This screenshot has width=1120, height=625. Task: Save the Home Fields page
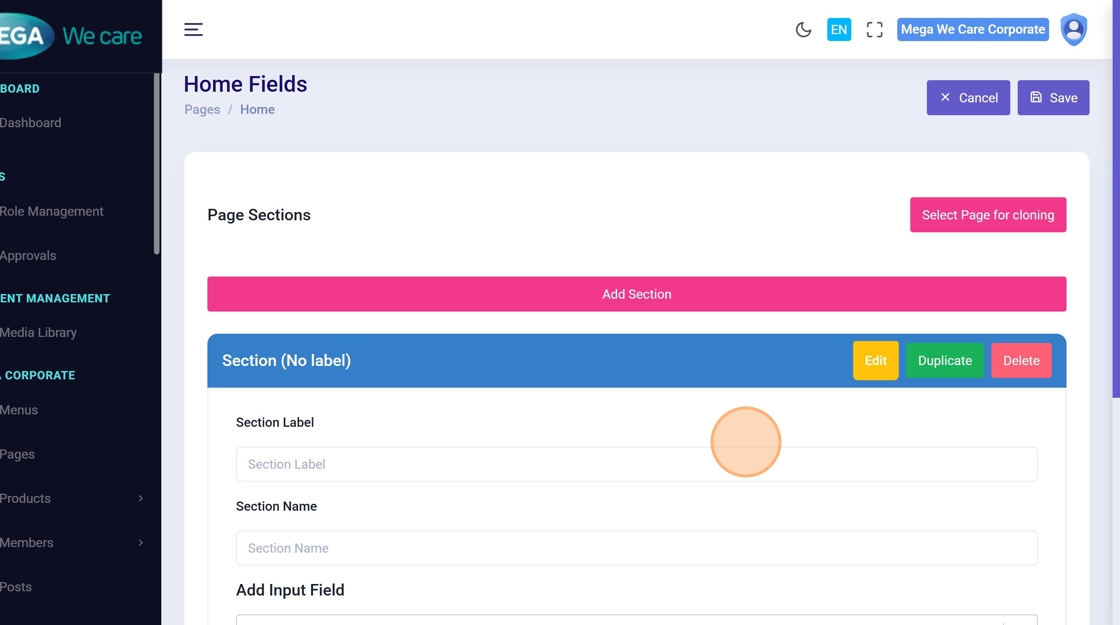click(x=1053, y=98)
